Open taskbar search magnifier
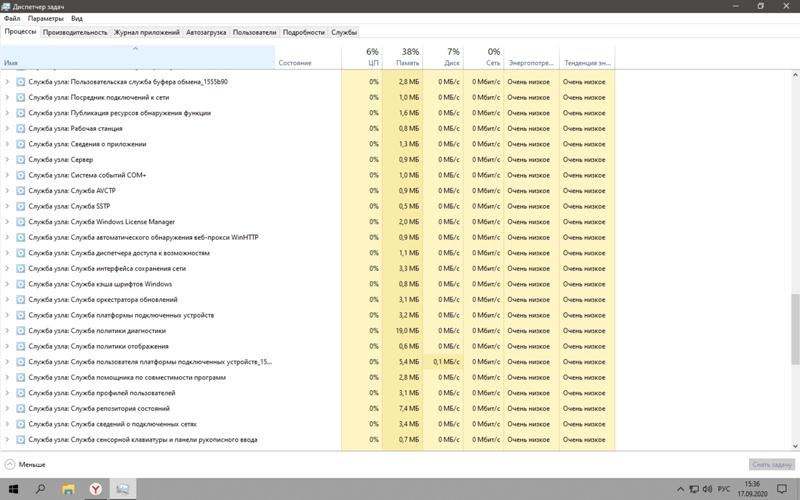This screenshot has height=500, width=800. [x=40, y=489]
